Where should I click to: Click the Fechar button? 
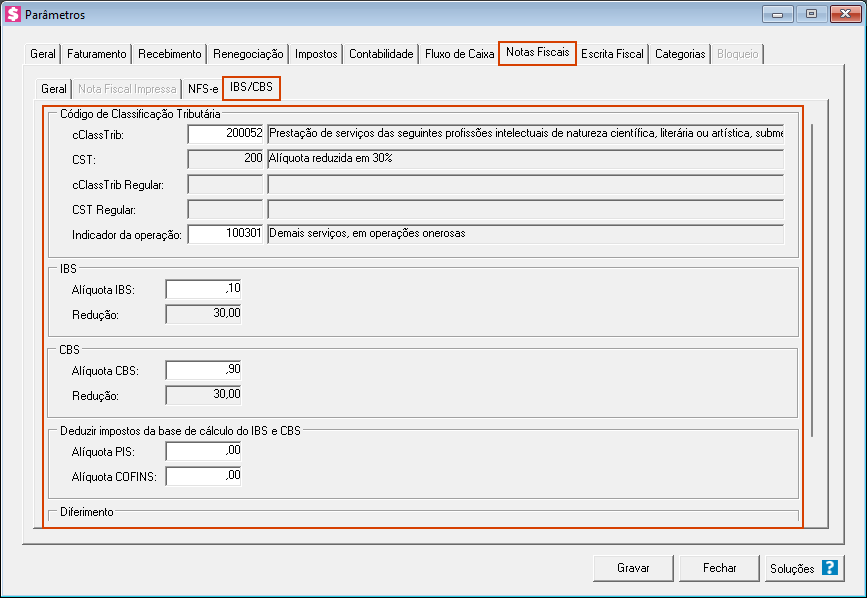coord(719,568)
